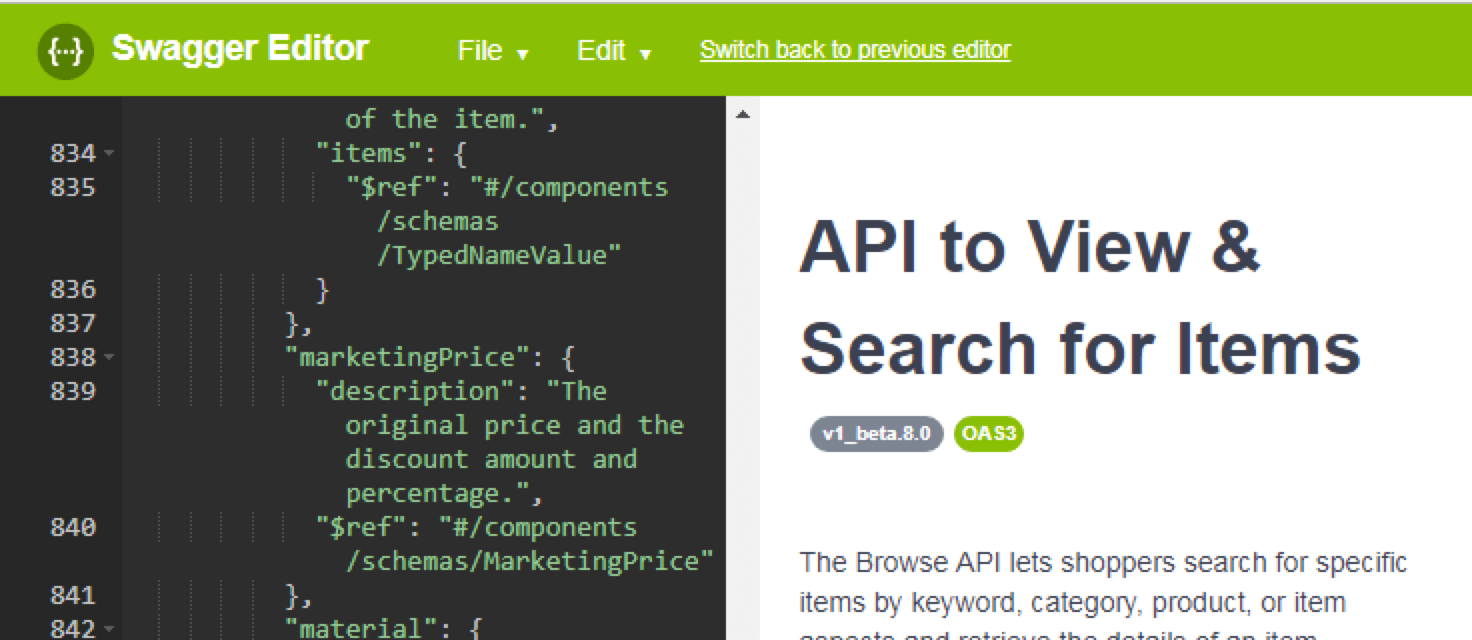Click the "/schemas/MarketingPrice" reference text

click(x=529, y=561)
